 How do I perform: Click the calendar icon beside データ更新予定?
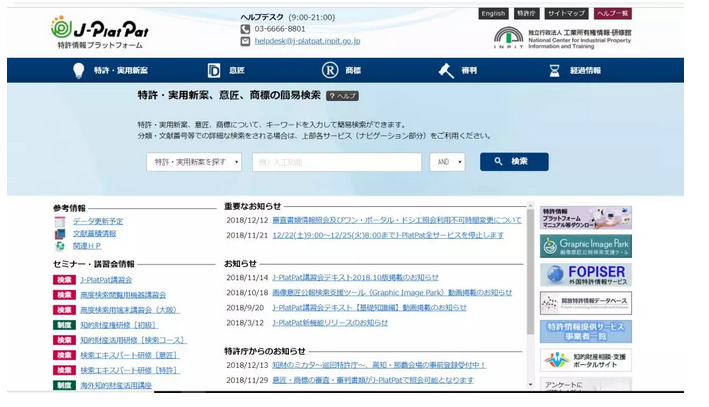[x=60, y=222]
